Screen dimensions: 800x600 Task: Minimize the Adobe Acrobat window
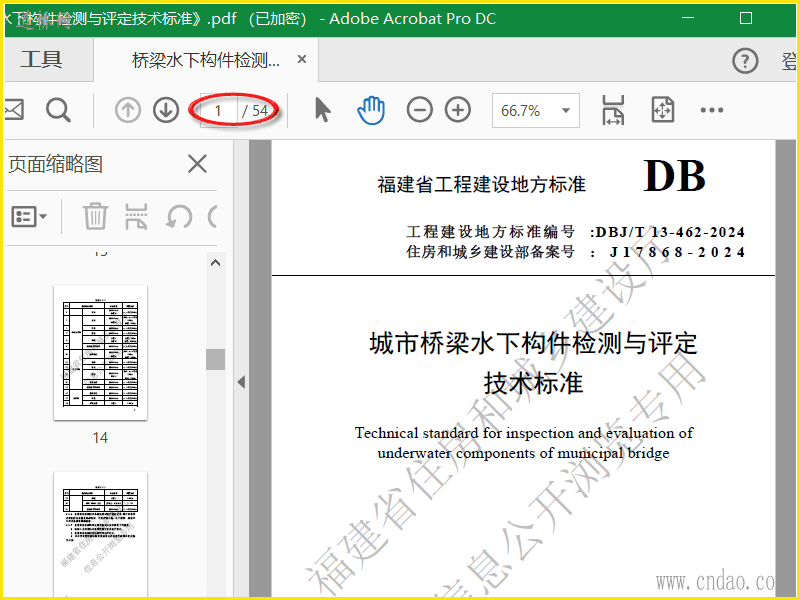point(688,18)
